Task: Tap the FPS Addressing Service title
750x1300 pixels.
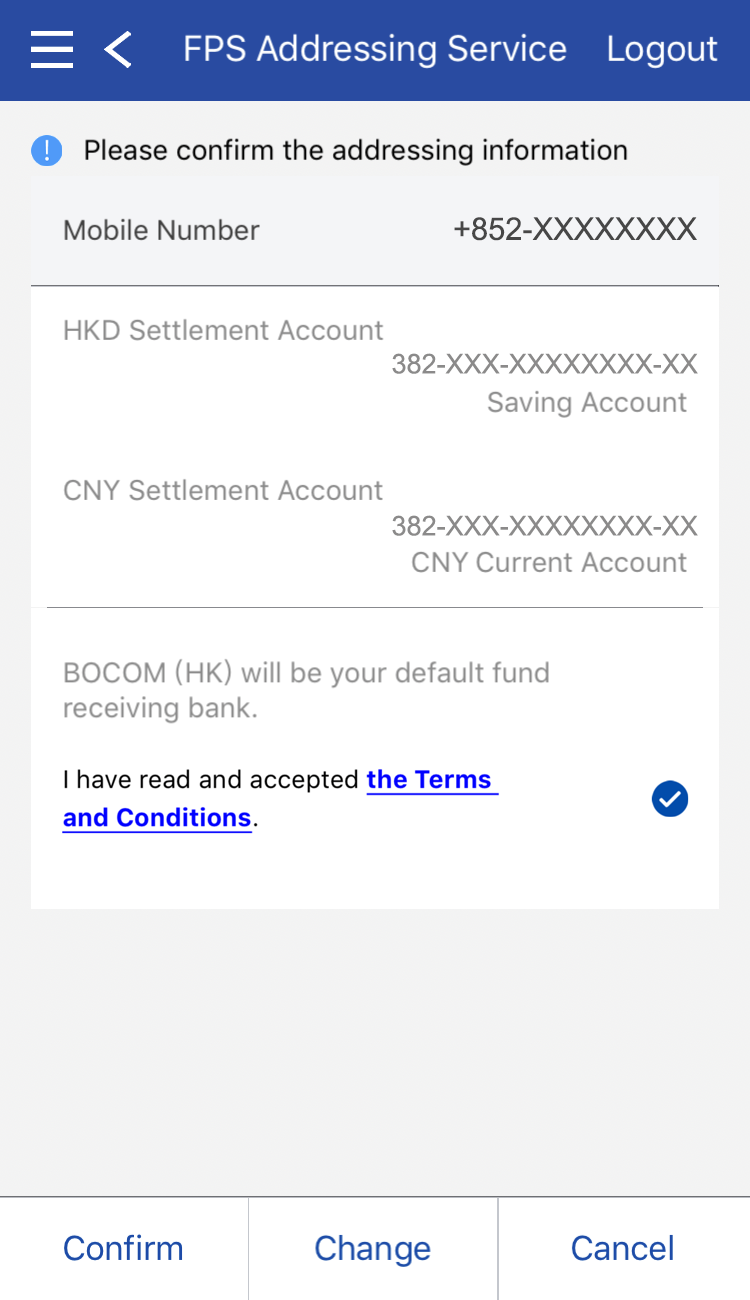Action: click(375, 49)
